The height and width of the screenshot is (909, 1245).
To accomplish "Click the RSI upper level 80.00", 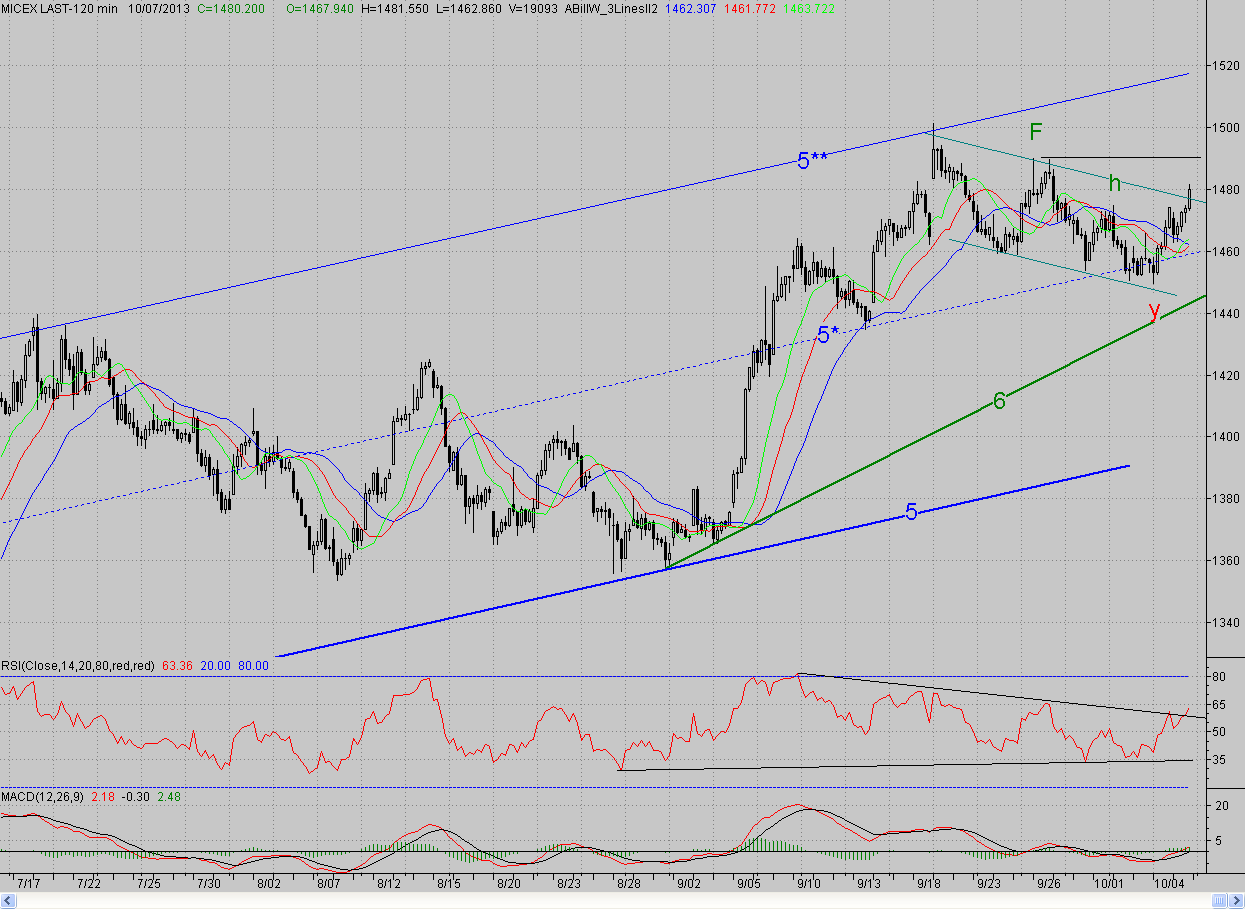I will coord(254,664).
